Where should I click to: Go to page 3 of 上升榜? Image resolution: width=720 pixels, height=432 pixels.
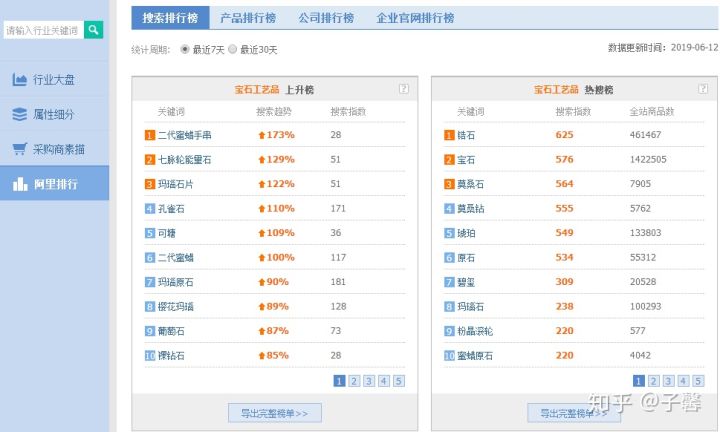tap(369, 381)
